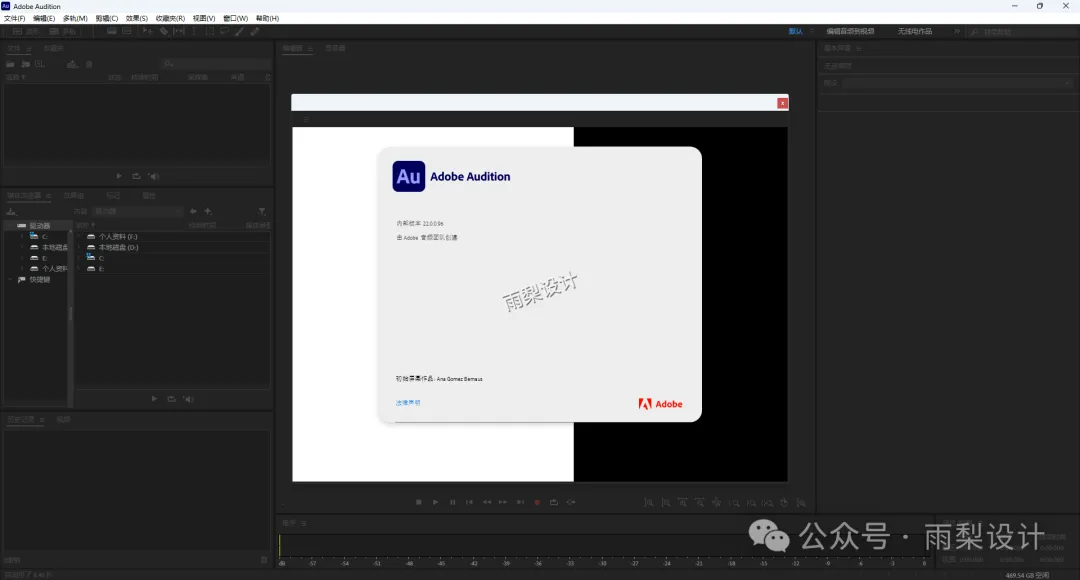1080x580 pixels.
Task: Select the Lasso Selection tool
Action: pyautogui.click(x=225, y=32)
